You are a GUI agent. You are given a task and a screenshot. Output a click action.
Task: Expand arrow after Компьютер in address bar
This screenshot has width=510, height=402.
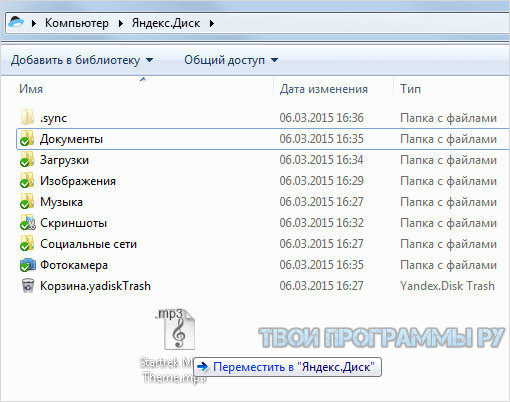(x=121, y=23)
